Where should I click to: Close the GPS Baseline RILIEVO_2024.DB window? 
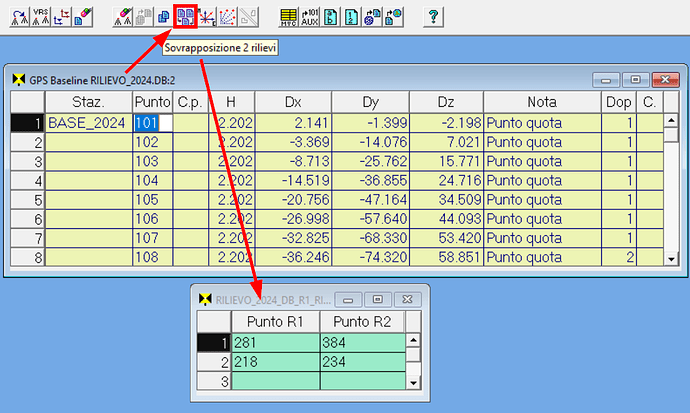click(x=665, y=80)
